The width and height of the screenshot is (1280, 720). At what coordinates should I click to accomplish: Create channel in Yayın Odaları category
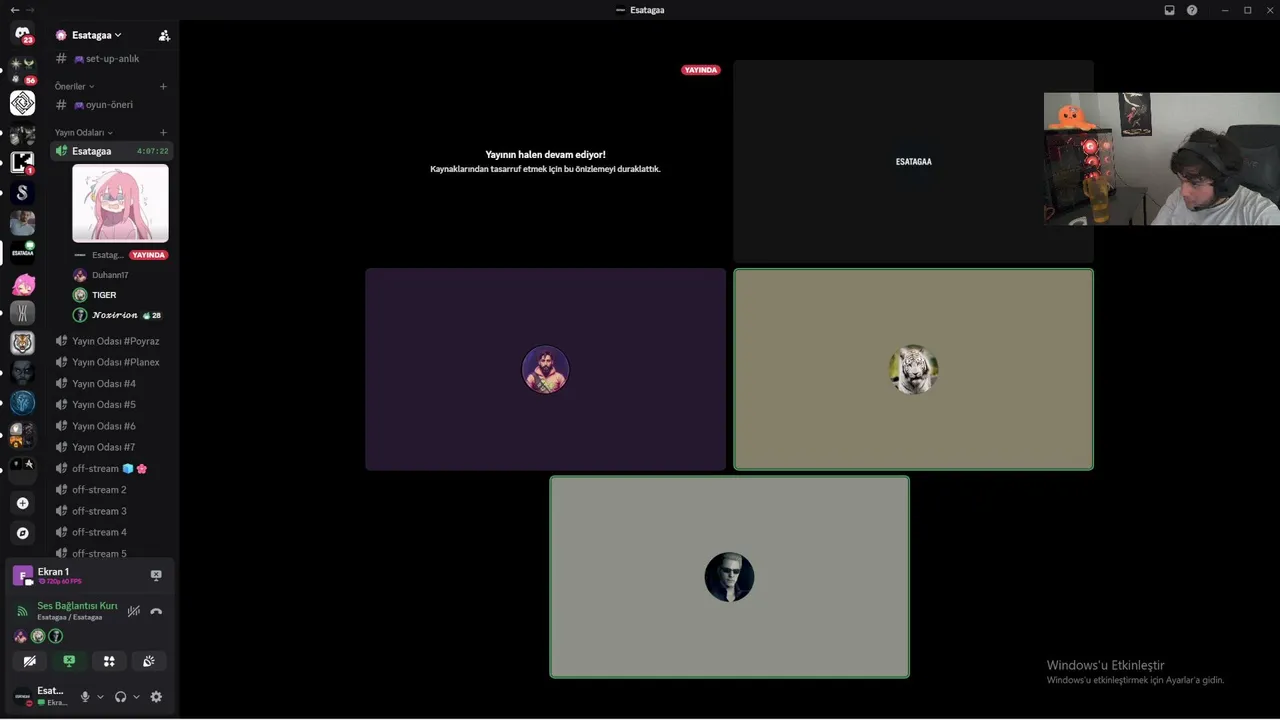tap(163, 132)
